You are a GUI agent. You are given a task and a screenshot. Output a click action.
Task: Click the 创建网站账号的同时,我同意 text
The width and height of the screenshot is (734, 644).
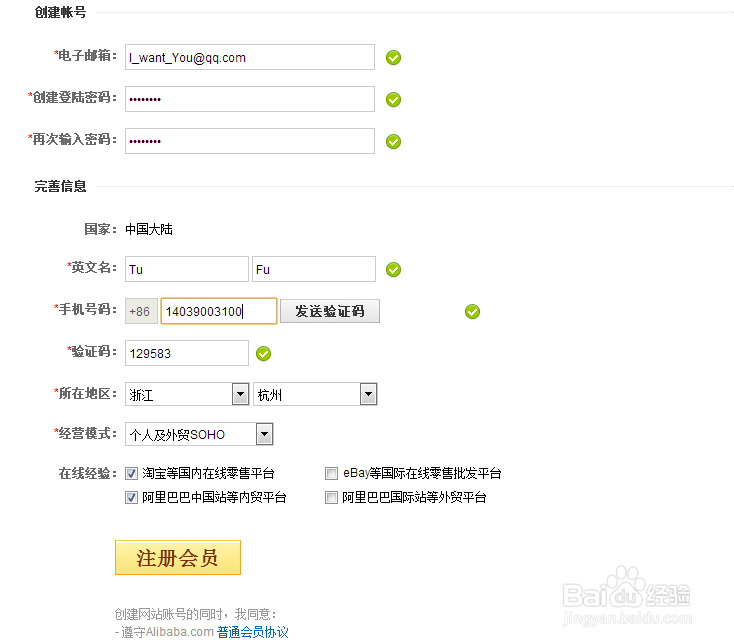[x=195, y=614]
